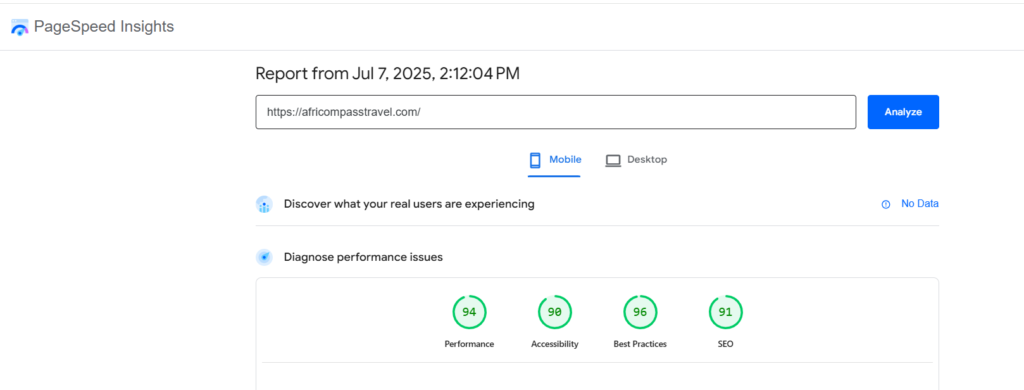Click the URL input field with africompasstravel.com

pyautogui.click(x=555, y=112)
